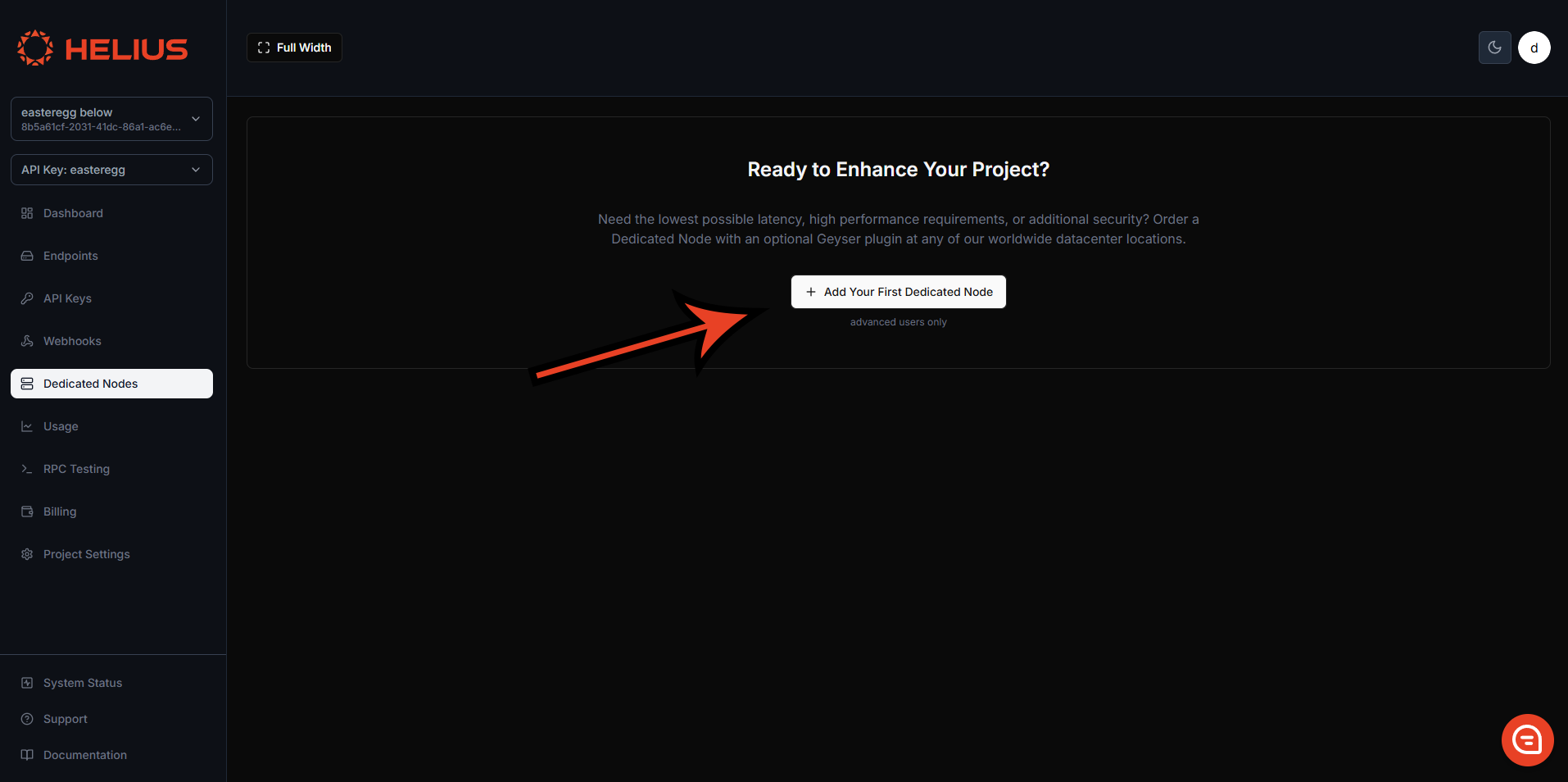Click Add Your First Dedicated Node
The image size is (1568, 782).
(x=898, y=292)
